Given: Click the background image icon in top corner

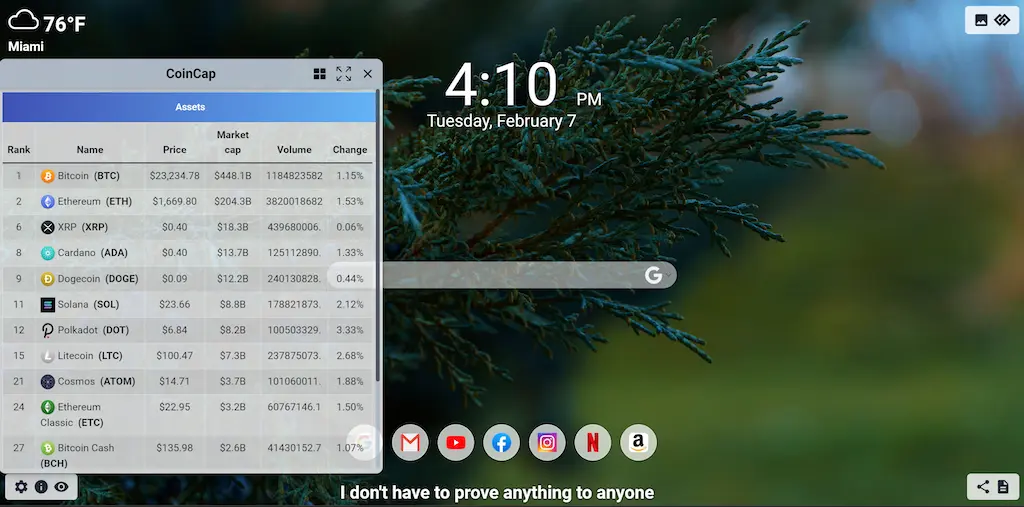Looking at the screenshot, I should point(981,20).
